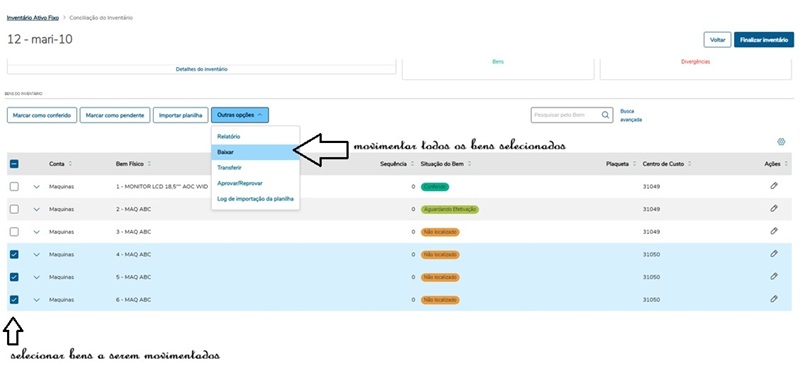Image resolution: width=800 pixels, height=378 pixels.
Task: Choose Relatório from the menu
Action: click(x=256, y=137)
